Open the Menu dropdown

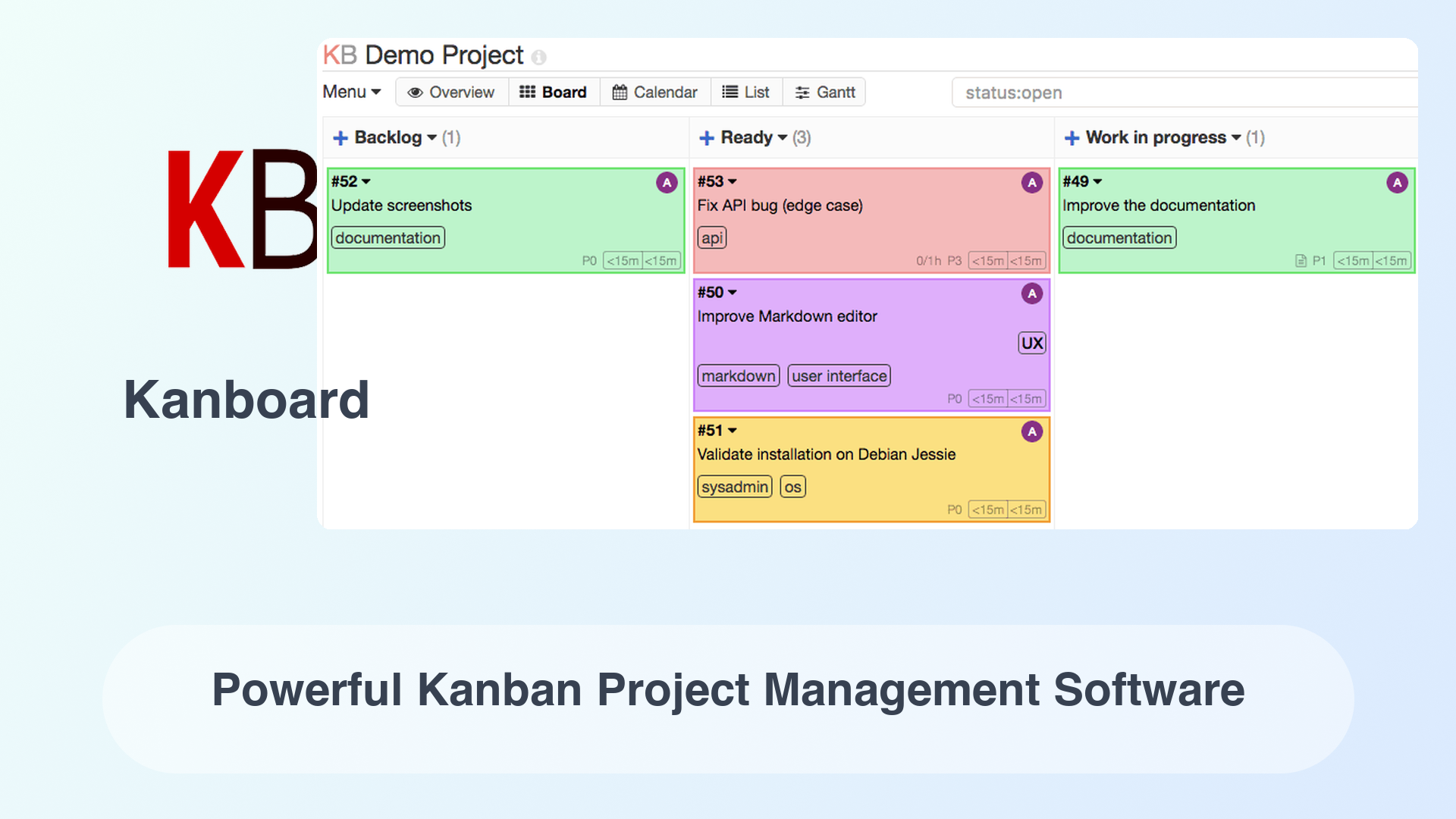(x=352, y=92)
